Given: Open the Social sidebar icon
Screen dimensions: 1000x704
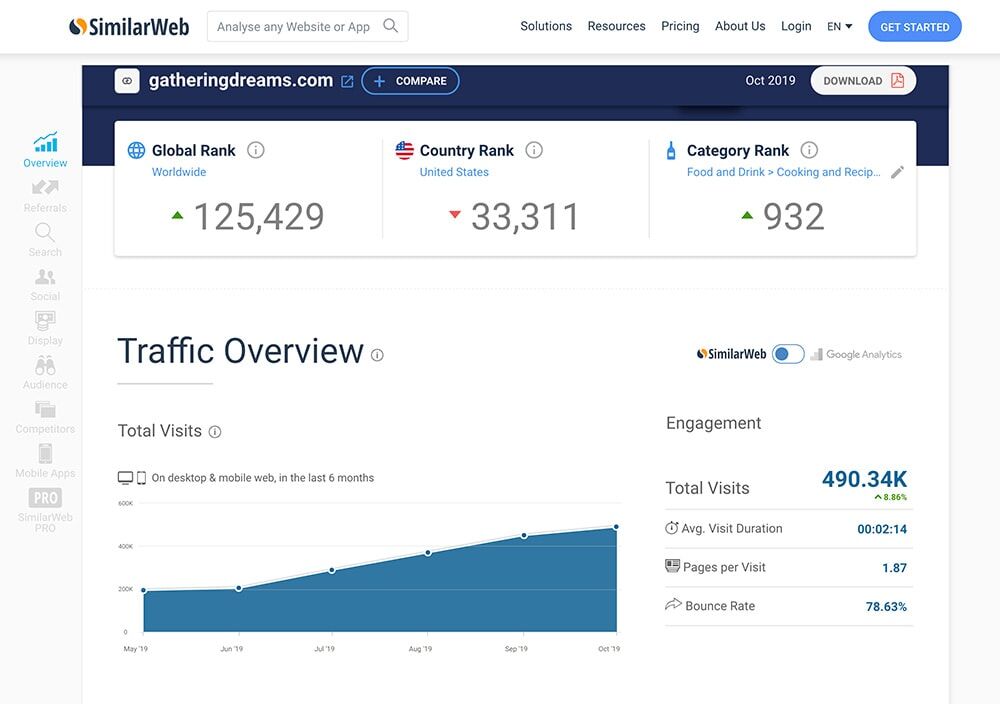Looking at the screenshot, I should tap(45, 277).
